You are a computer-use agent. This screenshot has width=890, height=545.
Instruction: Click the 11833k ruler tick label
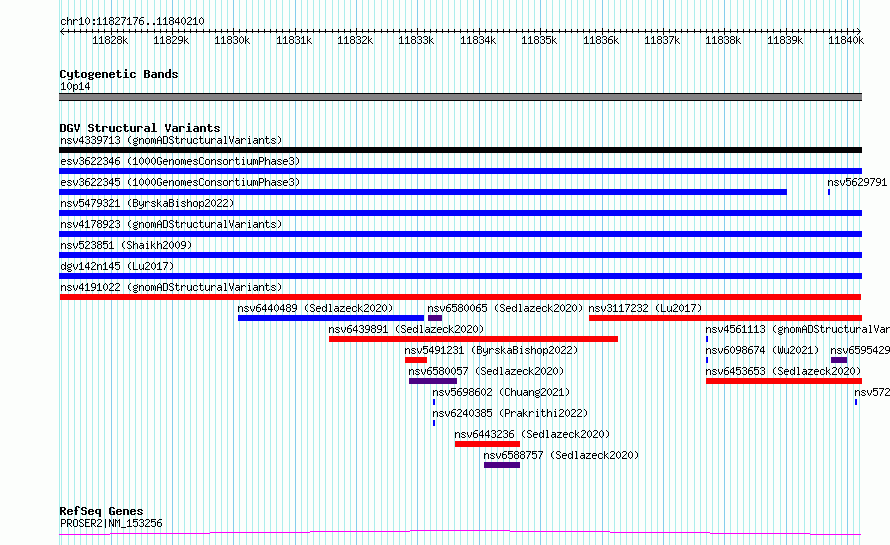(416, 40)
